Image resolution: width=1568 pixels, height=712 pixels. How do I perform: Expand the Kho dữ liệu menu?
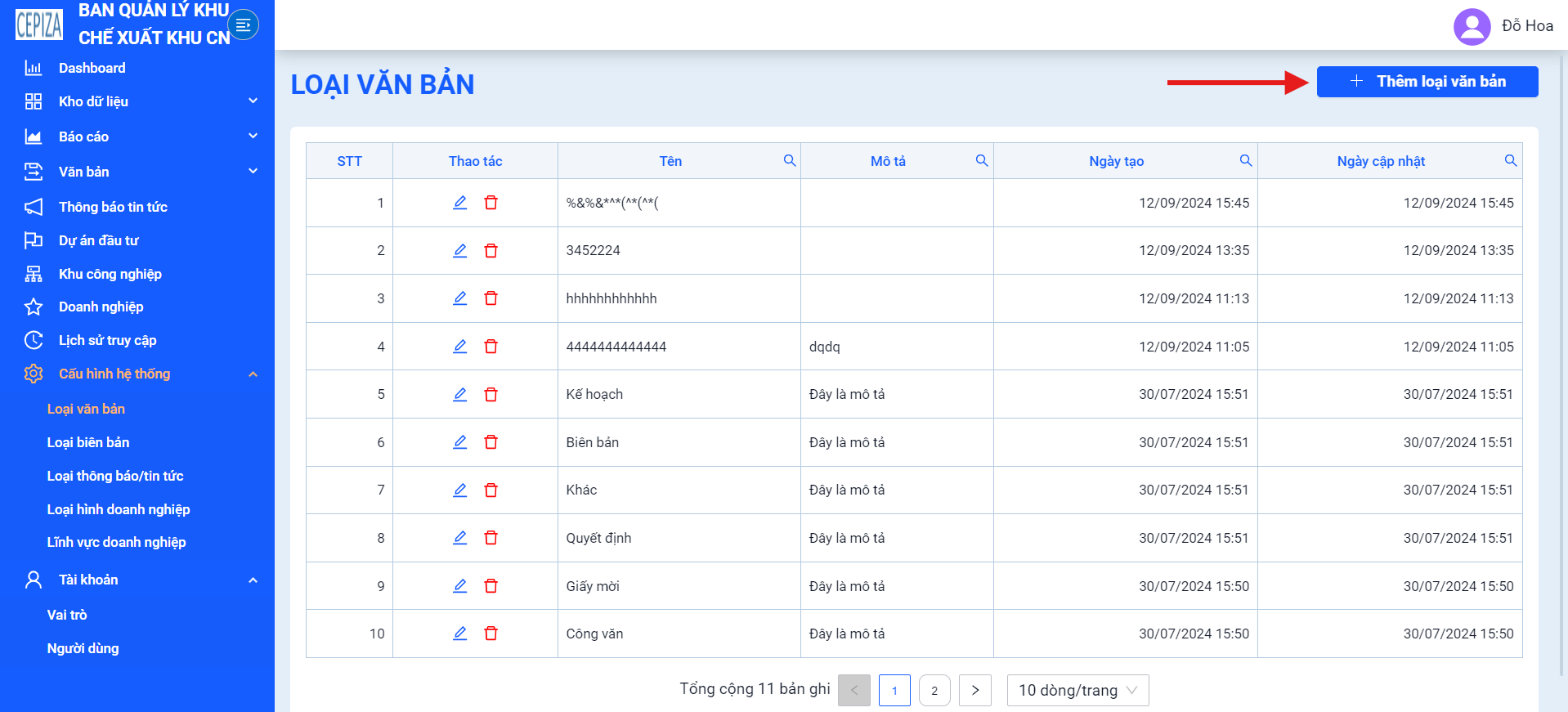click(137, 101)
